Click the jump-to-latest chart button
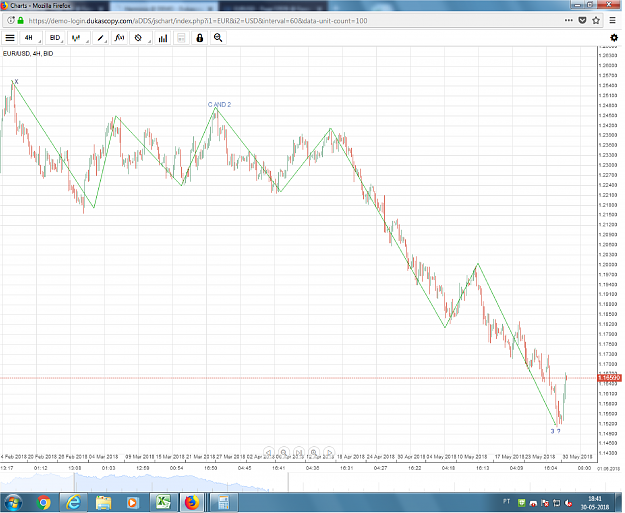 tap(299, 452)
